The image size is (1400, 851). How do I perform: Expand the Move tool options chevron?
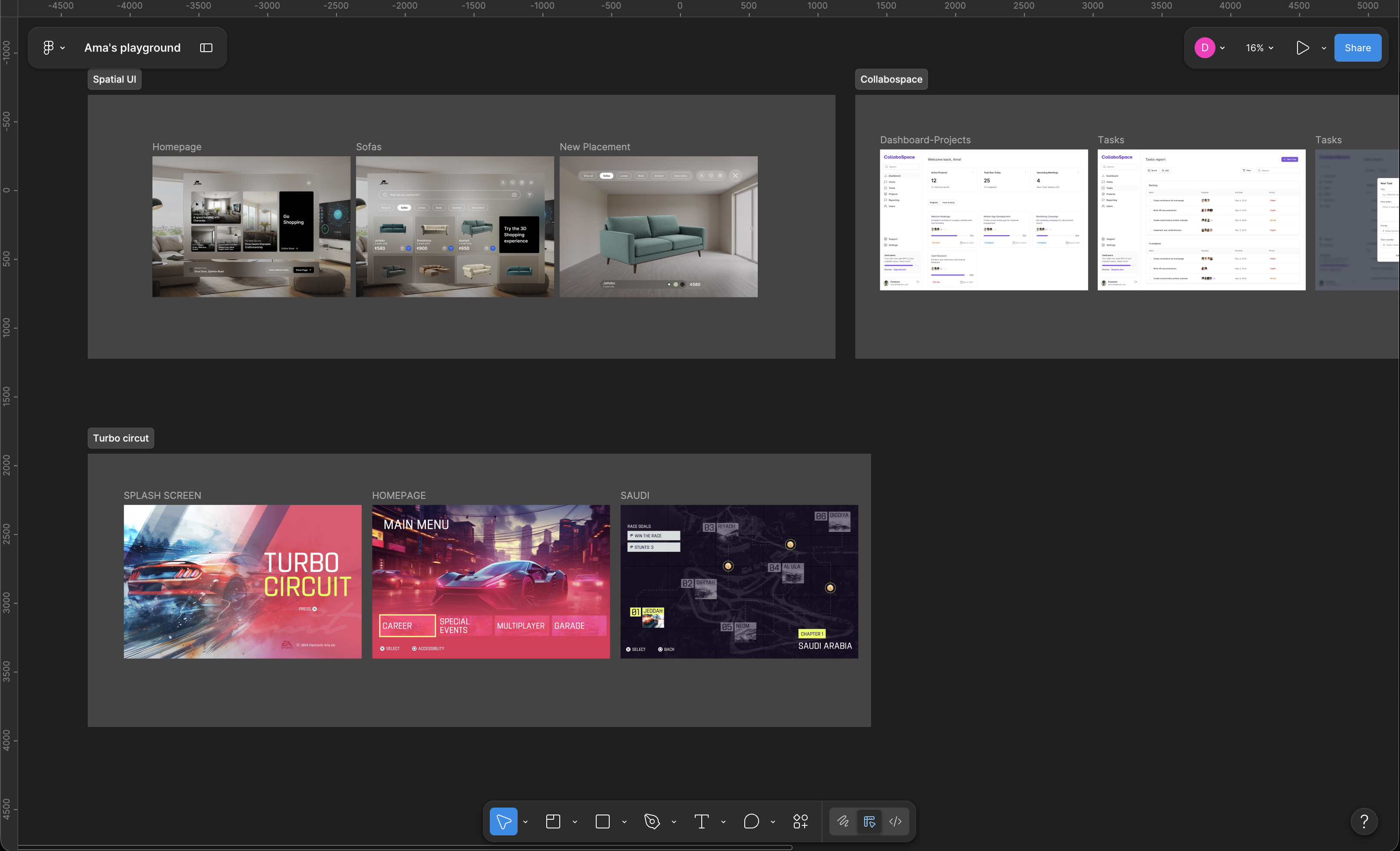tap(525, 821)
